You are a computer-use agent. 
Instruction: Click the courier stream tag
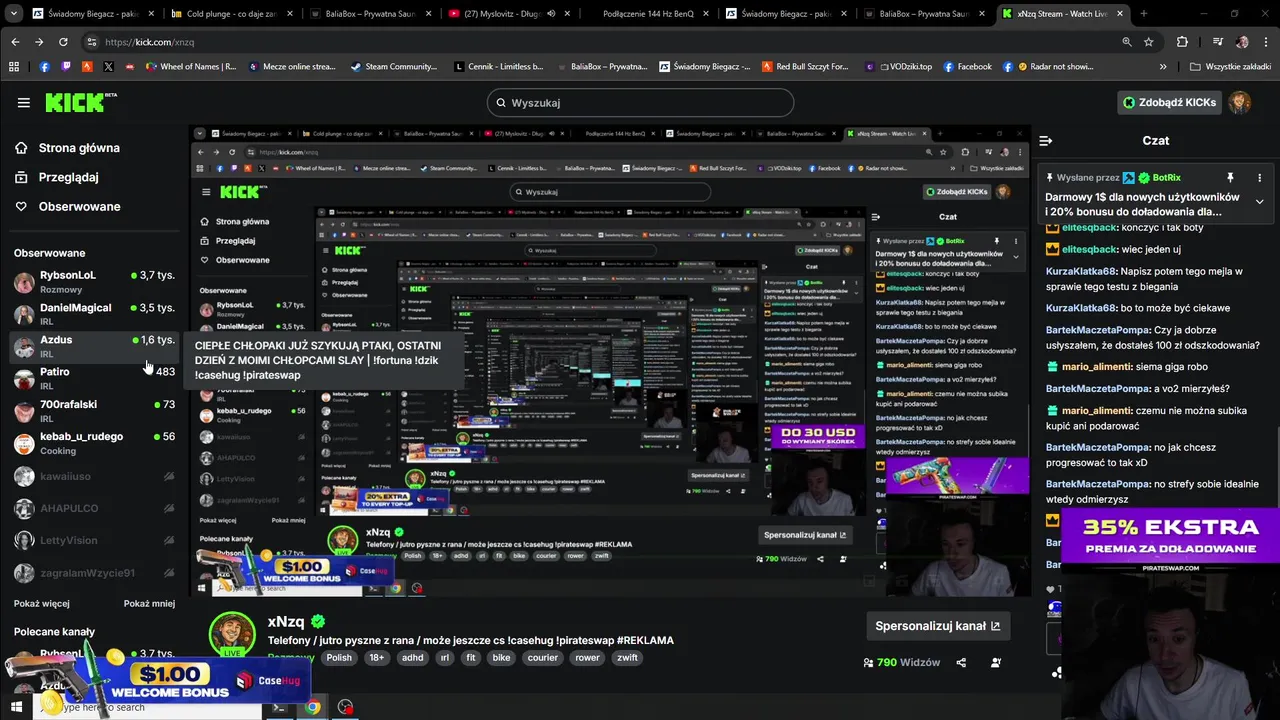tap(542, 658)
